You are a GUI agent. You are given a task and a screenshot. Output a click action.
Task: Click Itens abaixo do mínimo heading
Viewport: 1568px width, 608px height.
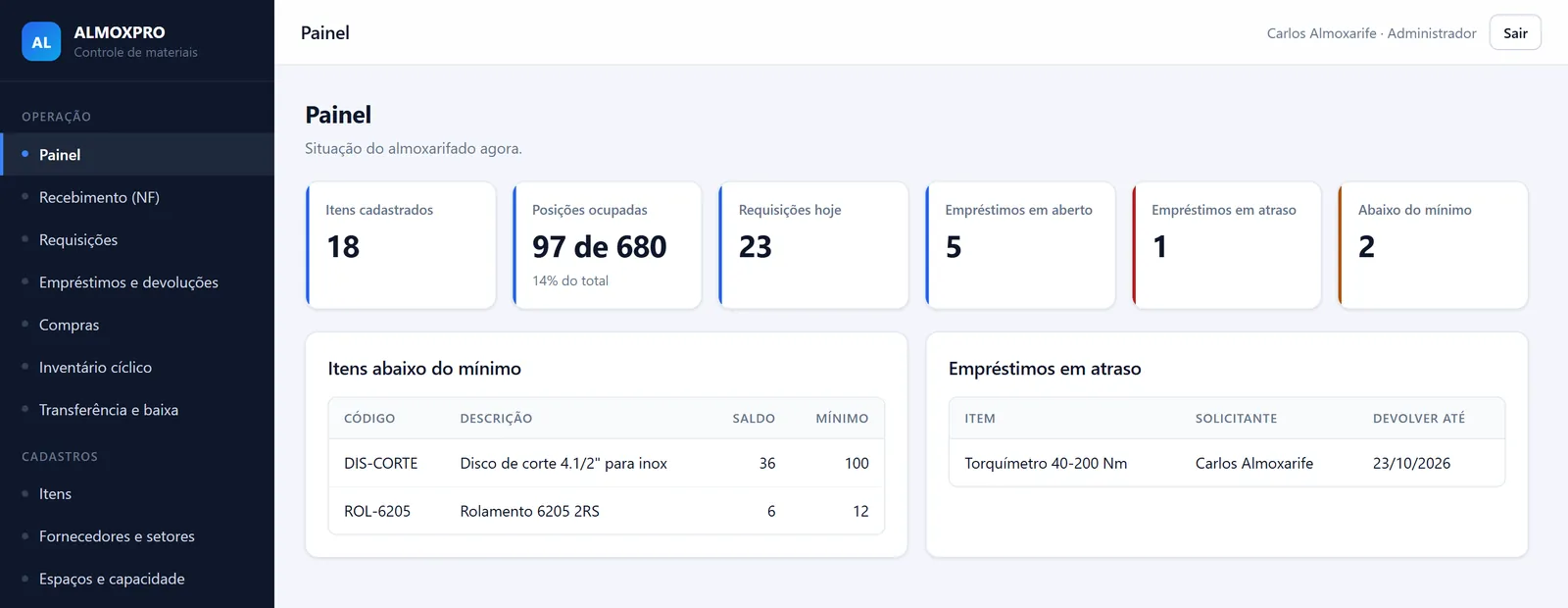(x=424, y=369)
